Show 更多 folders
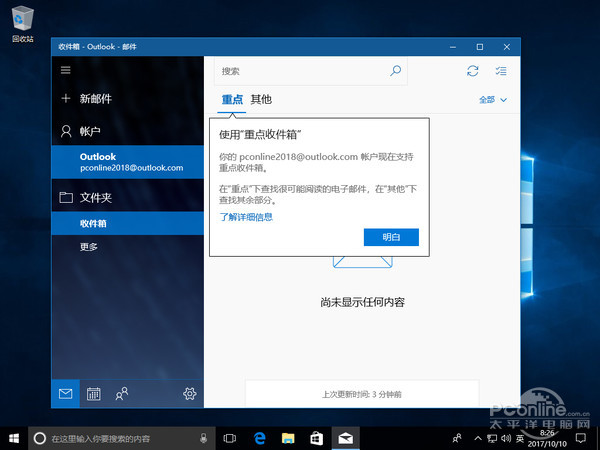The width and height of the screenshot is (600, 450). (x=127, y=247)
